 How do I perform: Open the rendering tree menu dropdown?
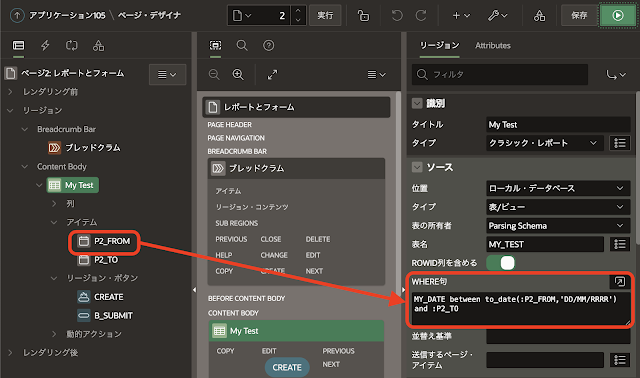(167, 75)
